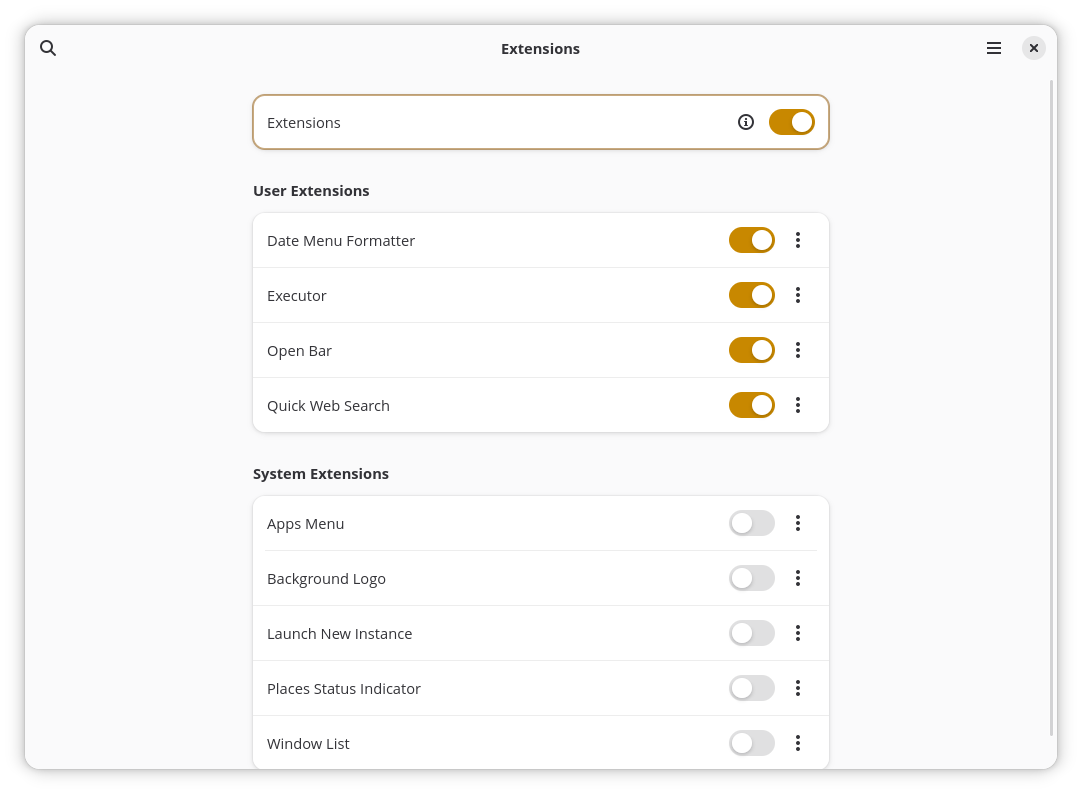Open the three-dot menu for Date Menu Formatter

pos(798,240)
